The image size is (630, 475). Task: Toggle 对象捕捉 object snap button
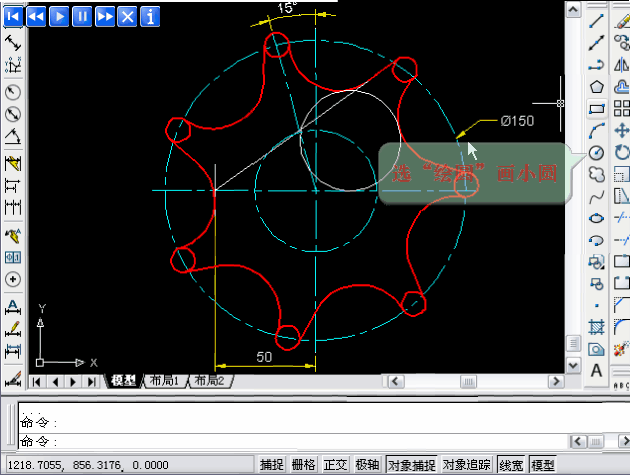[x=411, y=465]
